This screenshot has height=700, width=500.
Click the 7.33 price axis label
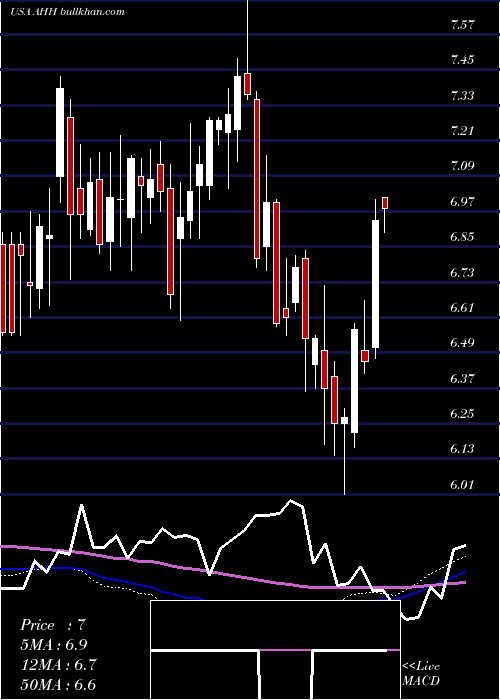click(462, 96)
